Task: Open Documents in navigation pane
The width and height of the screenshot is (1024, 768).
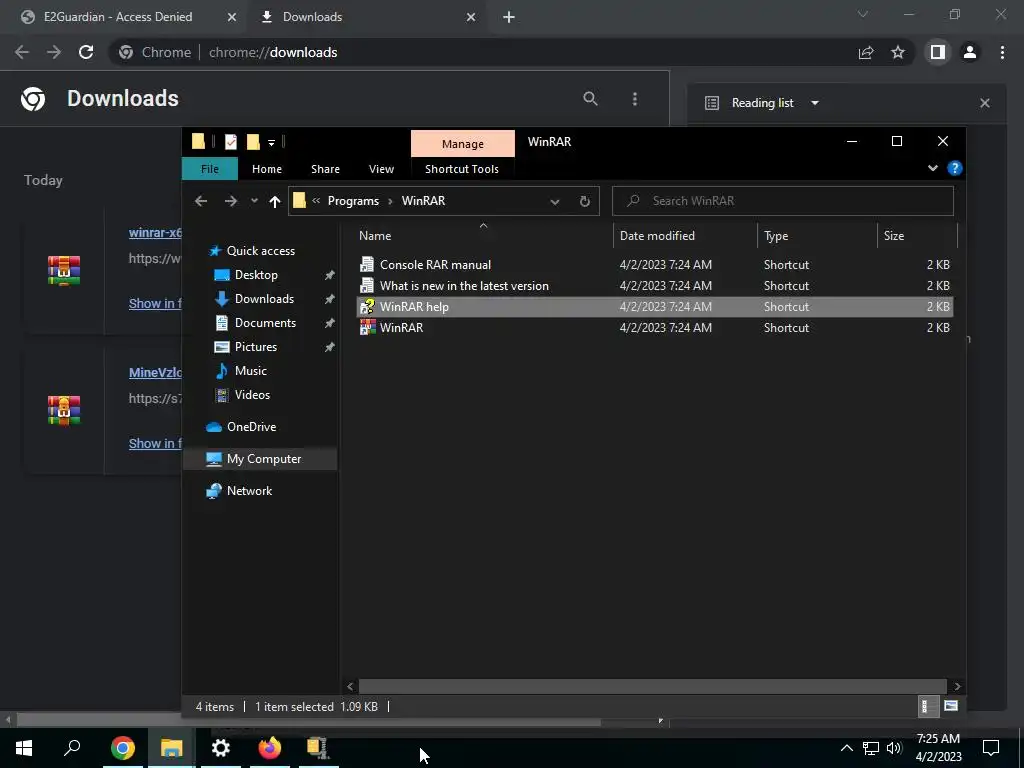Action: (x=265, y=323)
